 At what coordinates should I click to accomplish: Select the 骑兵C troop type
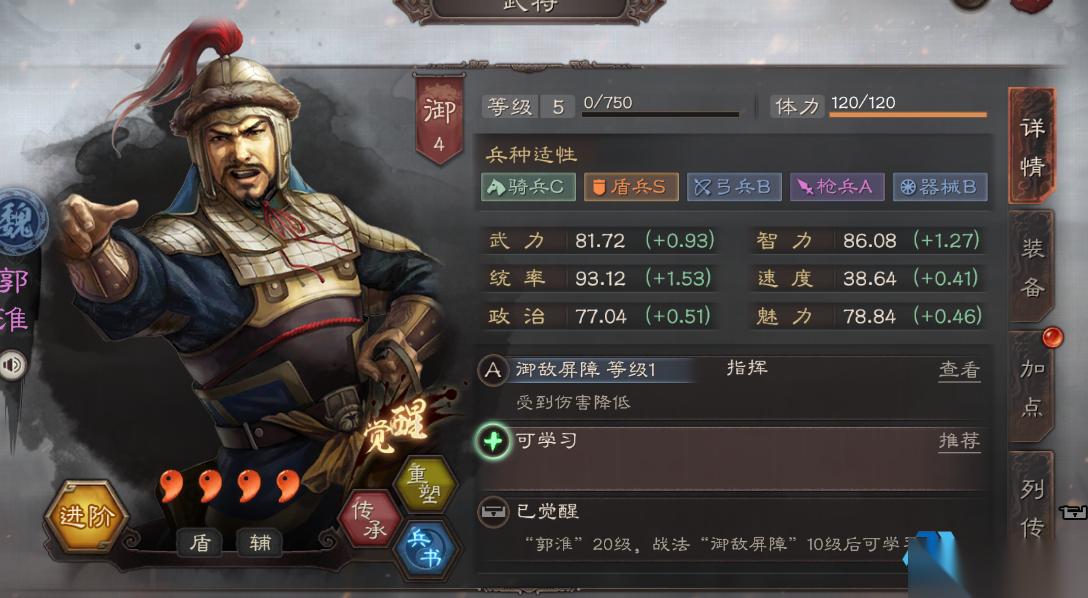coord(528,187)
